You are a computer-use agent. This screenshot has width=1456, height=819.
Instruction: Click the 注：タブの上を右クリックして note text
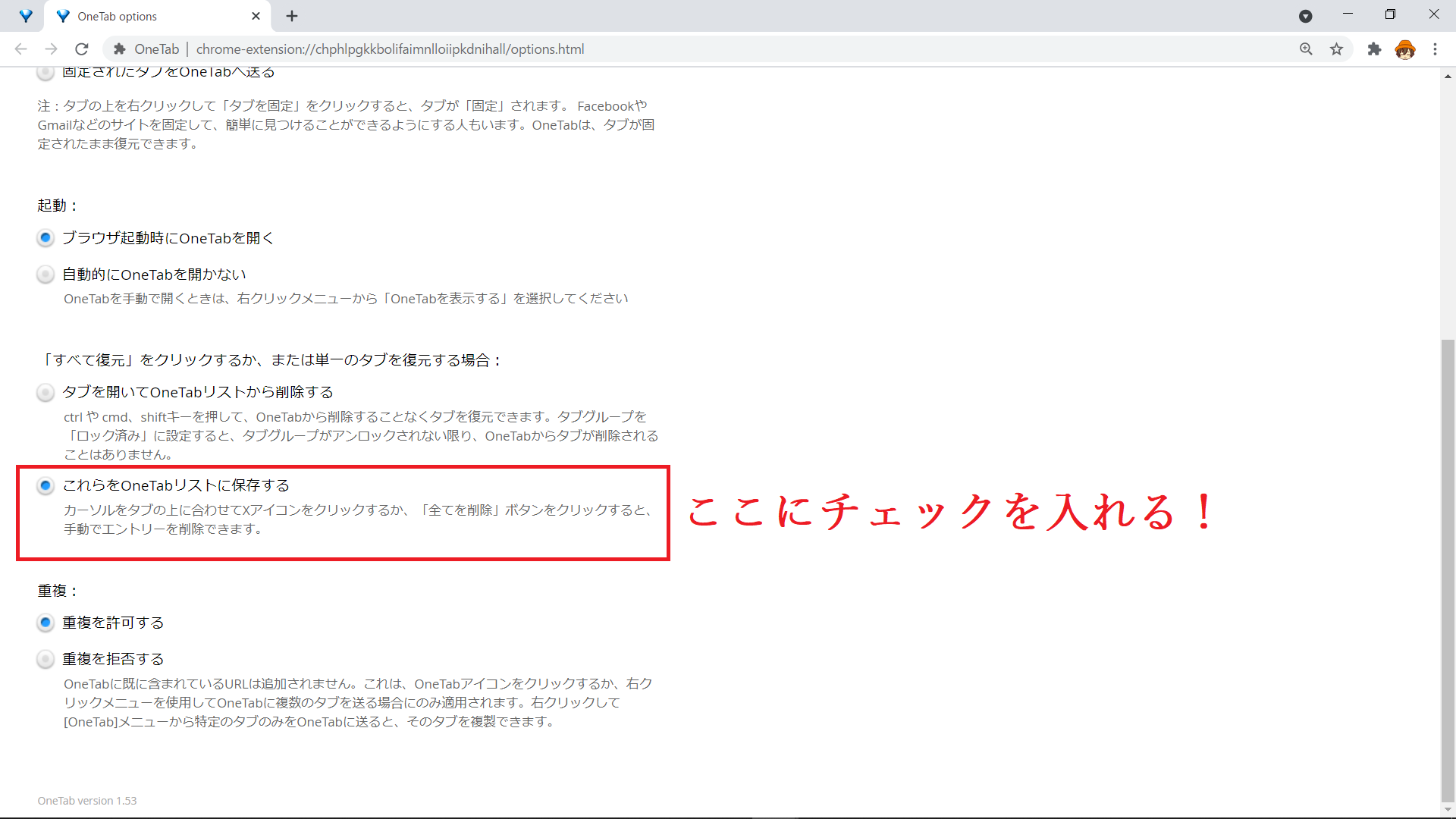click(347, 125)
